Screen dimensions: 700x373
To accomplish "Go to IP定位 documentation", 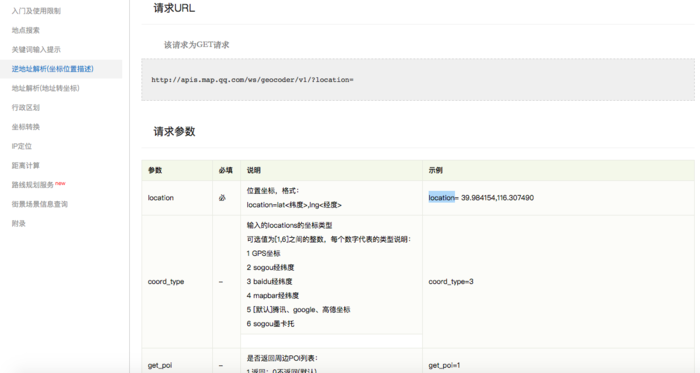I will pyautogui.click(x=21, y=146).
